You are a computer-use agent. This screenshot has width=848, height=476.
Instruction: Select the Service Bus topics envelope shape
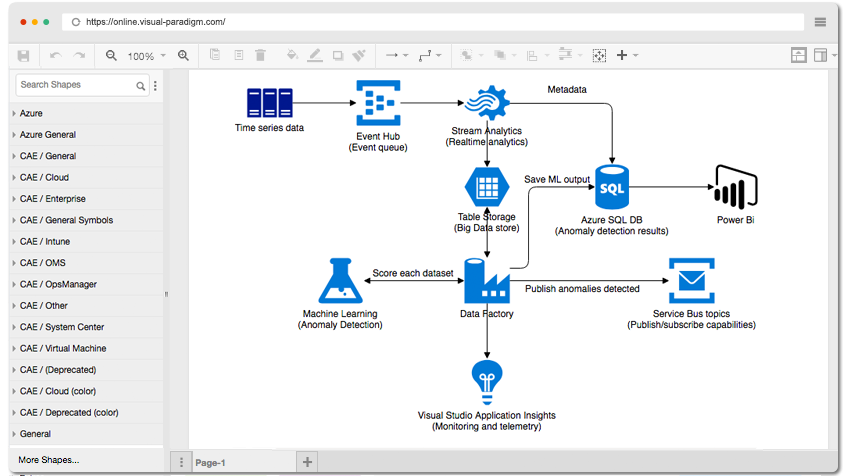[x=692, y=281]
